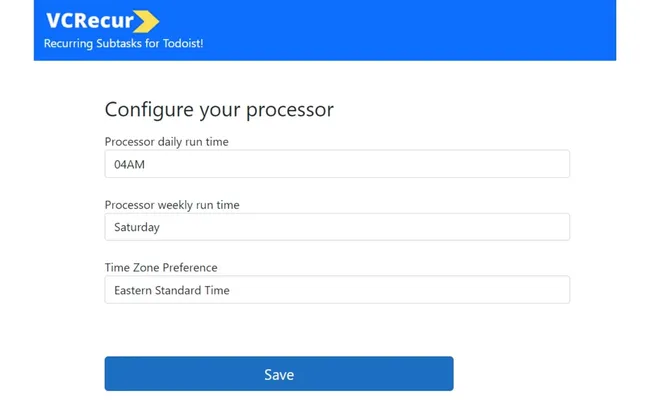650x406 pixels.
Task: Click the VCRecur brand name text
Action: (88, 21)
